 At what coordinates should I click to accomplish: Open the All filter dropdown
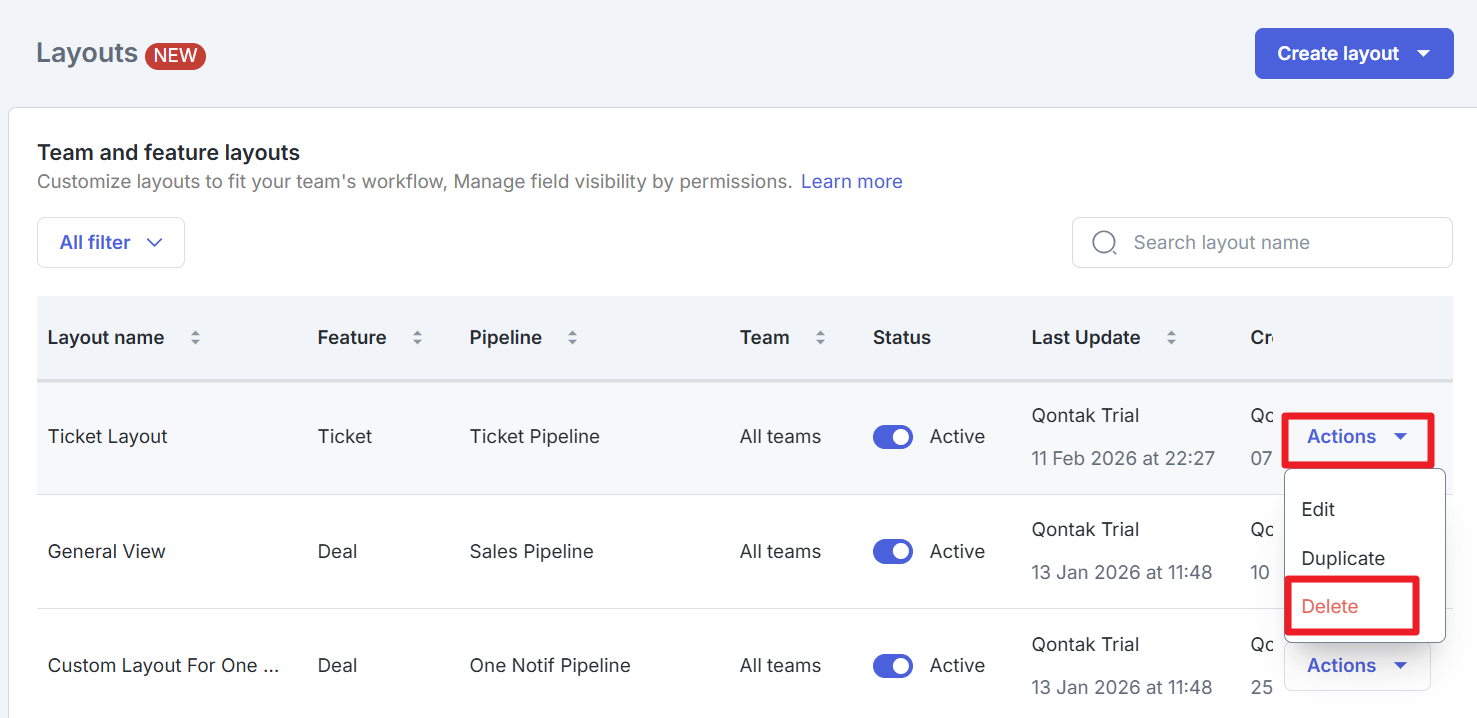click(110, 243)
